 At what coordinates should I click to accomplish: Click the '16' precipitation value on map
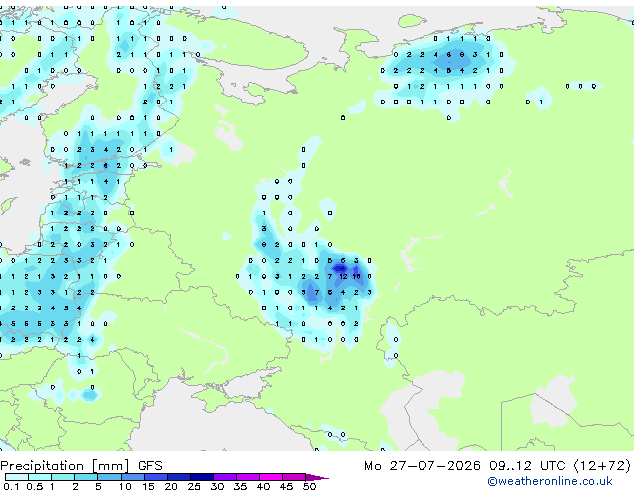356,277
